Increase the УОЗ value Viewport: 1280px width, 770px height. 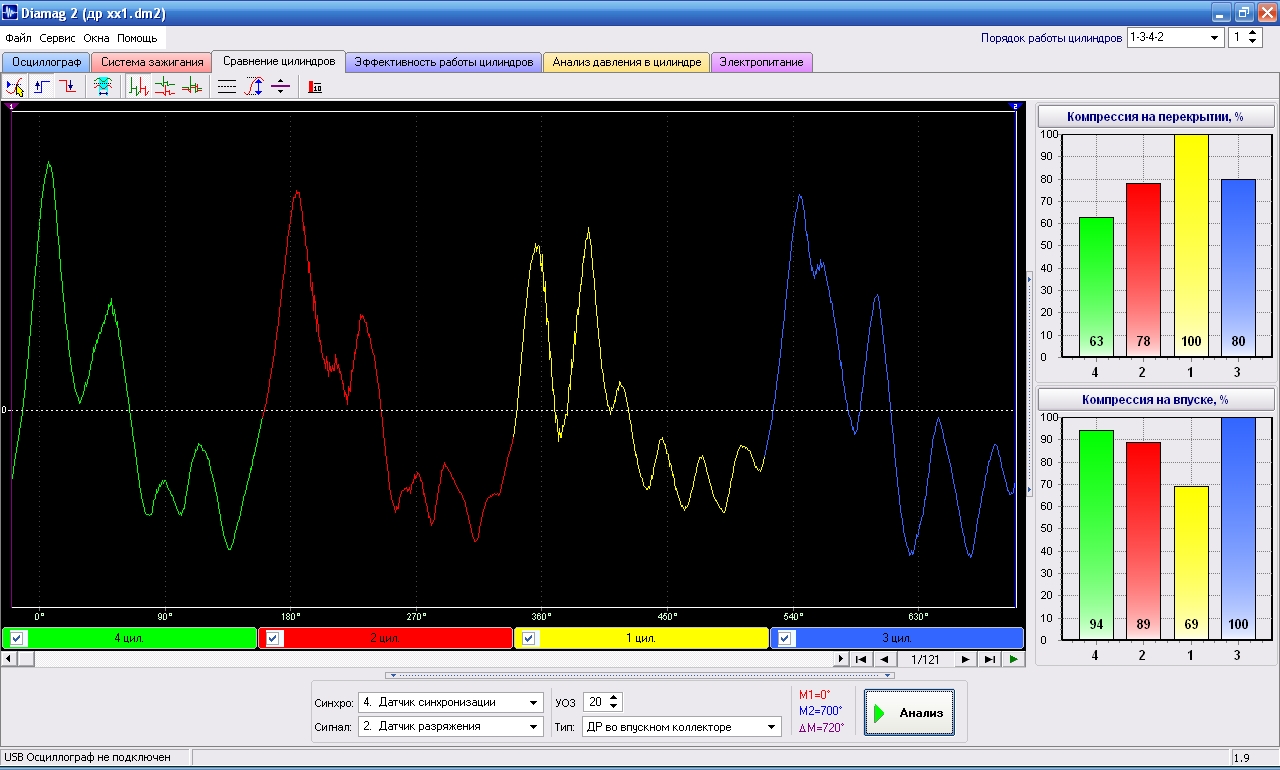614,698
